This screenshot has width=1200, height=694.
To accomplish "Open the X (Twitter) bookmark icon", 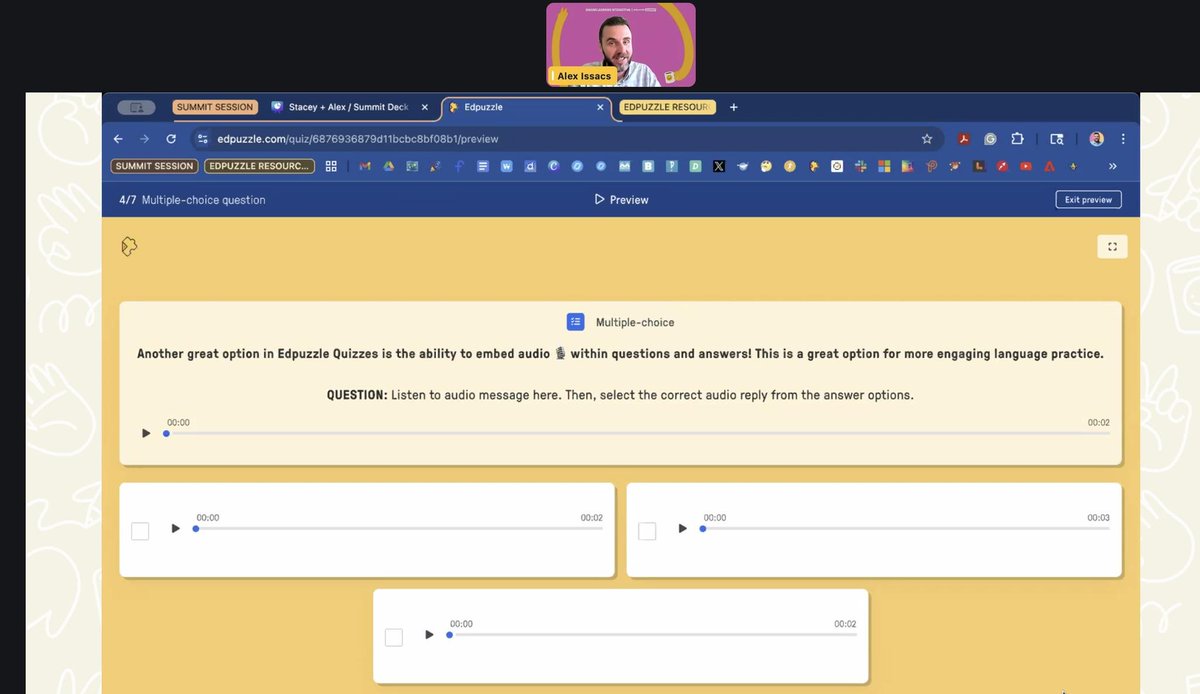I will coord(719,166).
